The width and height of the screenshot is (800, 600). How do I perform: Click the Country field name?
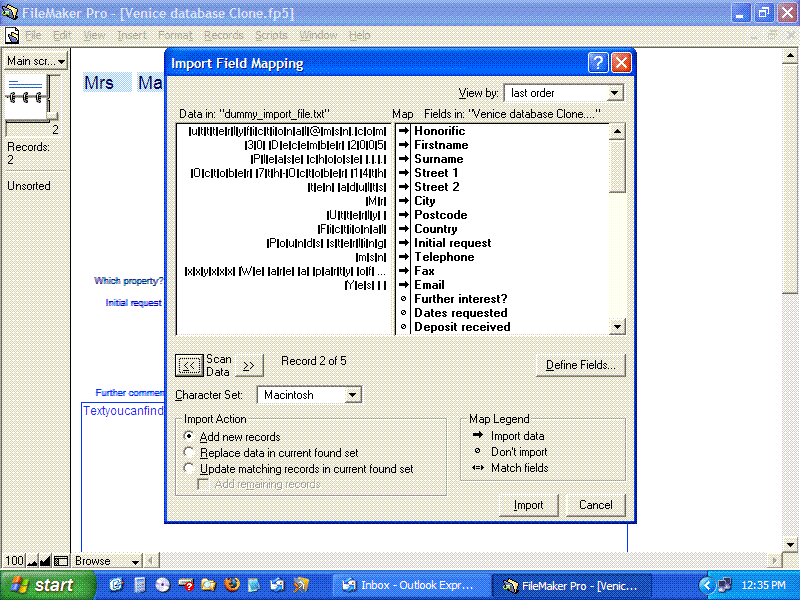click(436, 229)
